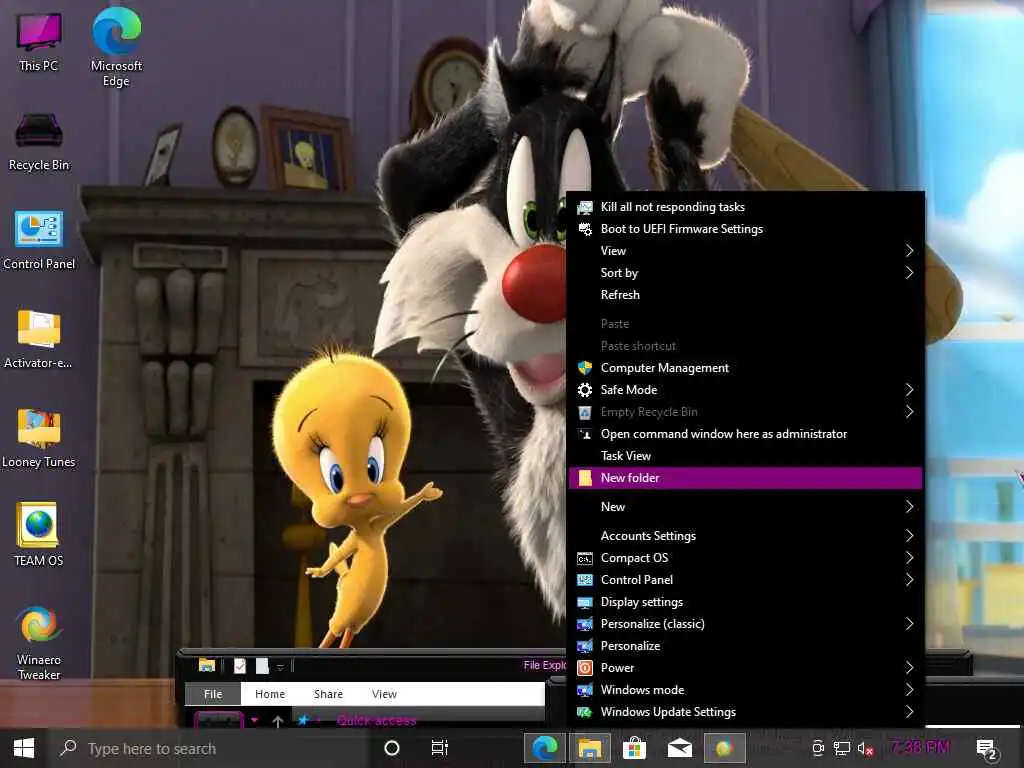Choose Personalize in the context menu
Screen dimensions: 1024x768
[x=745, y=646]
